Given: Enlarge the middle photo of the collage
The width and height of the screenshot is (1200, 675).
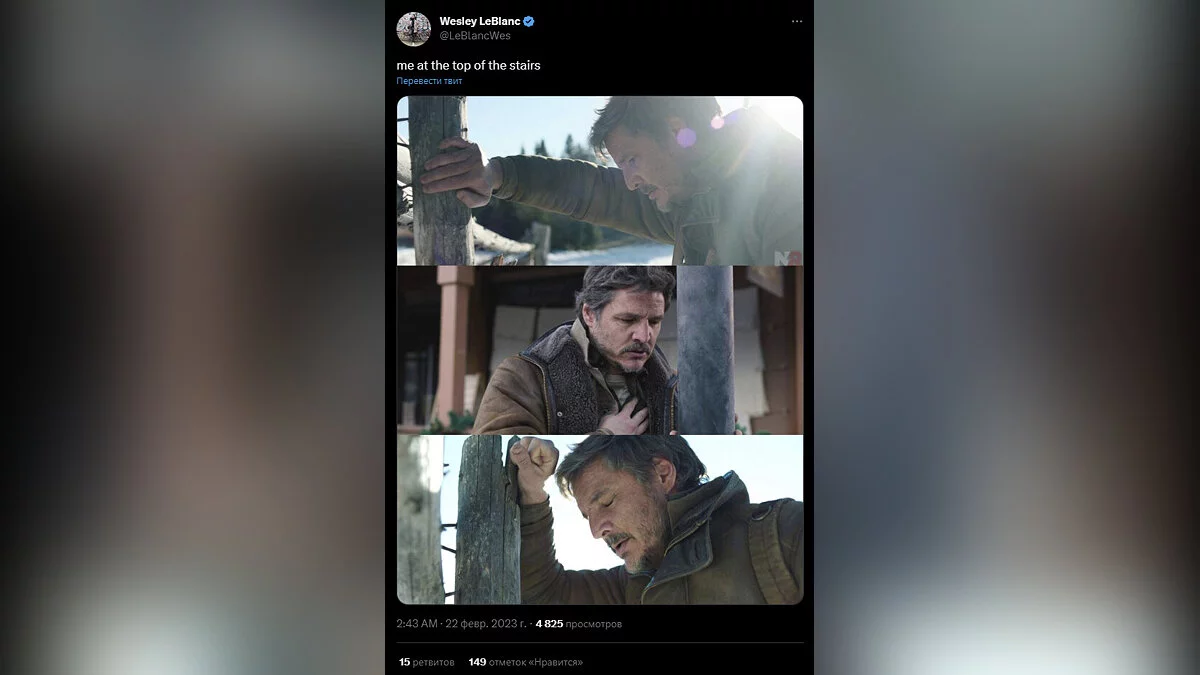Looking at the screenshot, I should (x=600, y=350).
